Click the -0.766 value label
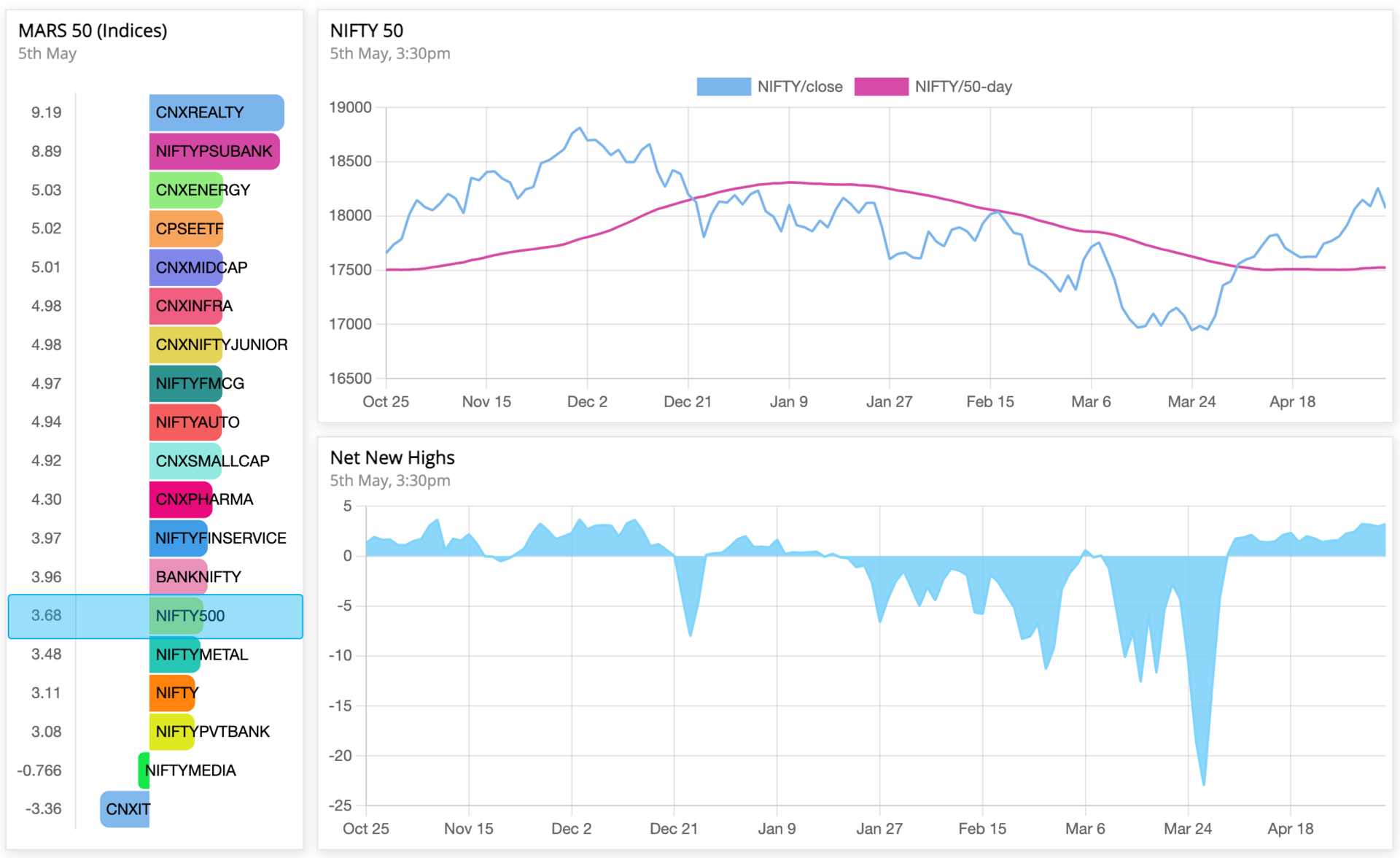The image size is (1400, 858). 39,770
